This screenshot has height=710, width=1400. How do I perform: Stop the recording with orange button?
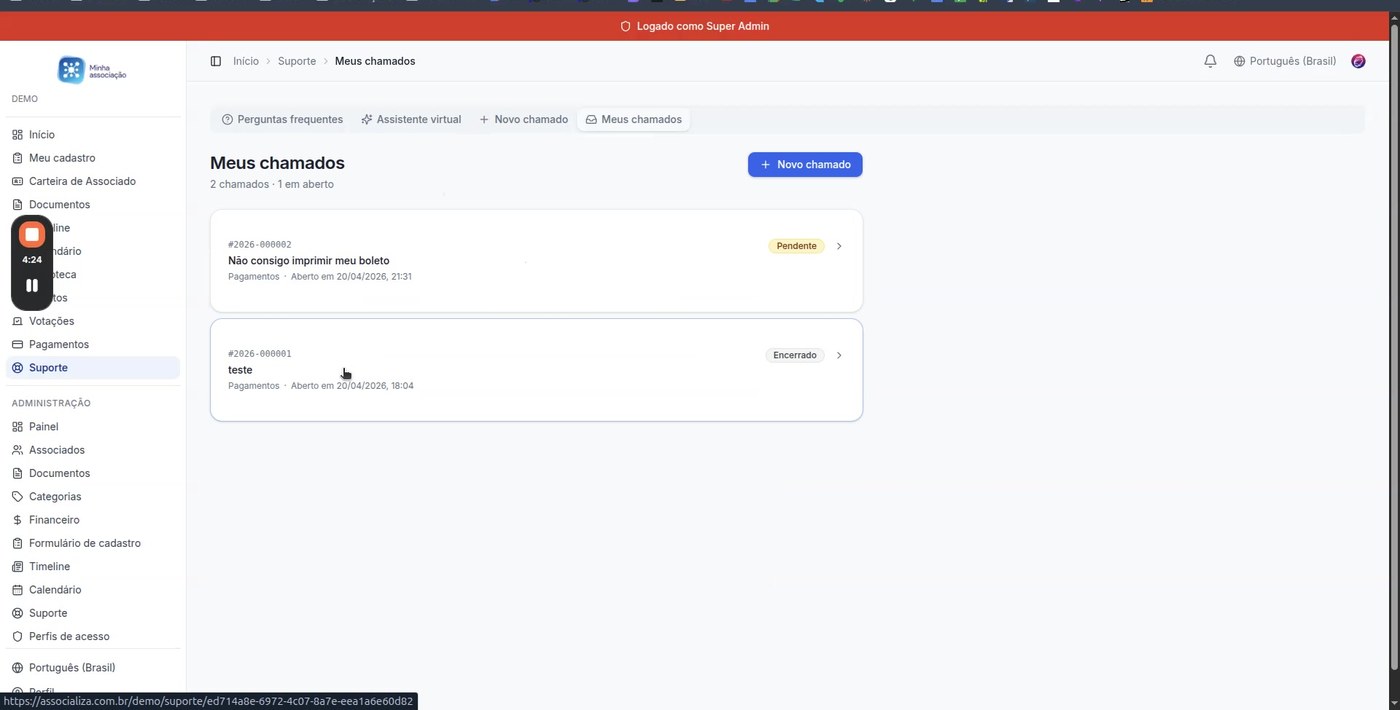[31, 233]
